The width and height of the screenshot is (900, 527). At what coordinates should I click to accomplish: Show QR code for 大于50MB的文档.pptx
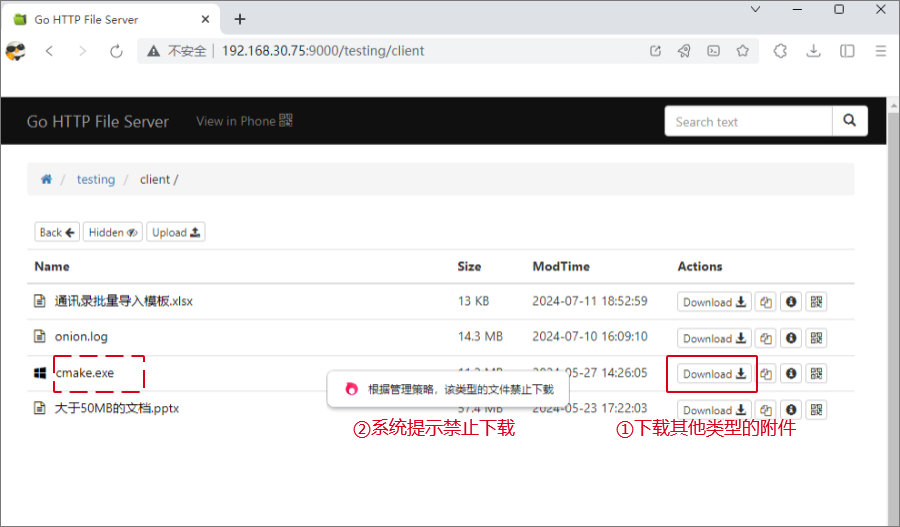tap(816, 410)
